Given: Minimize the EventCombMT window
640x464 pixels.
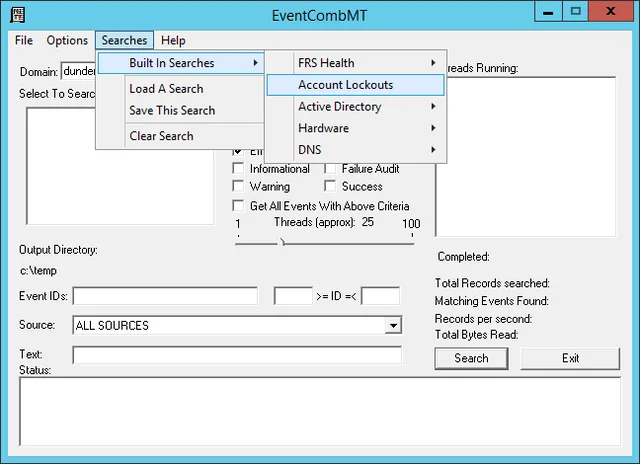Looking at the screenshot, I should pos(548,12).
